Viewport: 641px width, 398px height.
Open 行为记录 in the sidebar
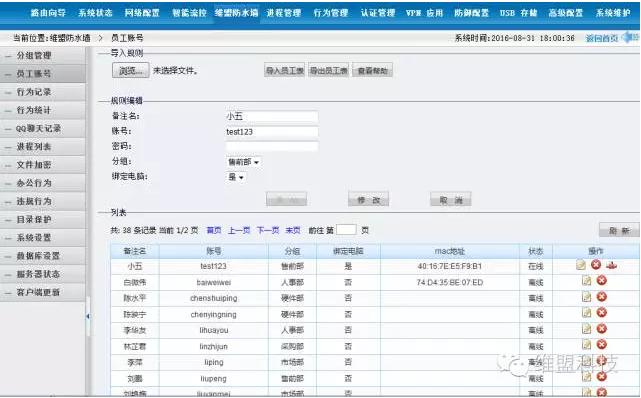pyautogui.click(x=43, y=92)
